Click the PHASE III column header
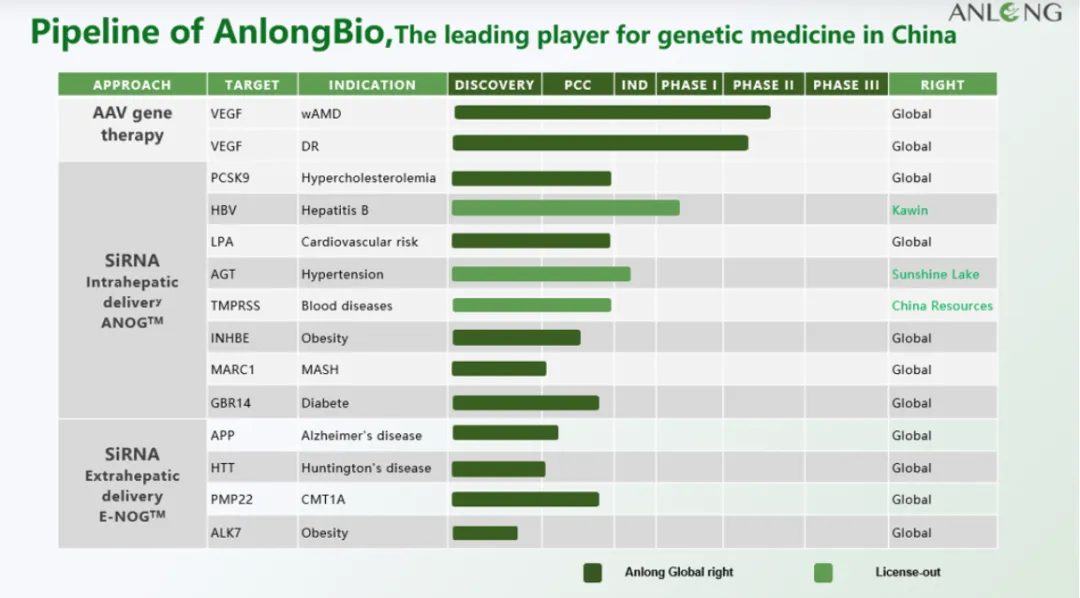The height and width of the screenshot is (598, 1080). coord(846,85)
